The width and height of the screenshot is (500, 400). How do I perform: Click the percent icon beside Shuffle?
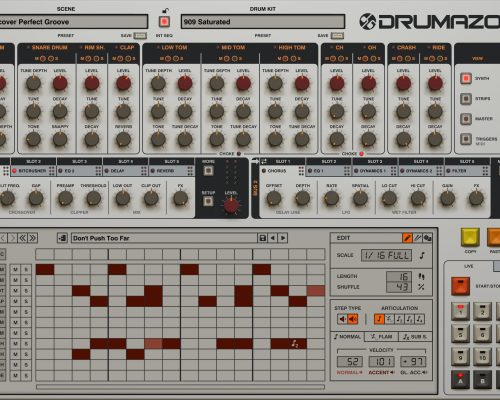point(421,287)
